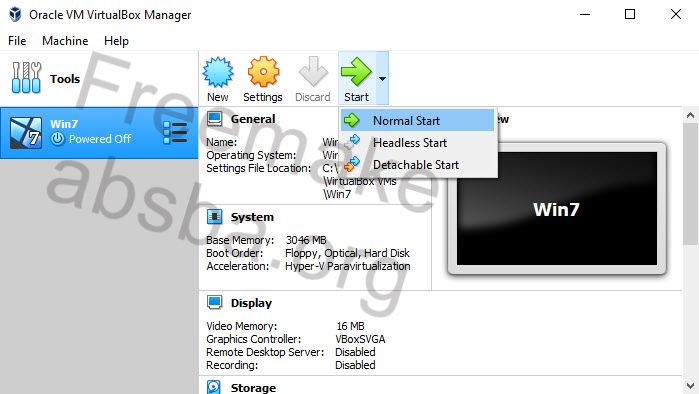The width and height of the screenshot is (699, 394).
Task: Click the '3046 MB' base memory value
Action: tap(306, 240)
